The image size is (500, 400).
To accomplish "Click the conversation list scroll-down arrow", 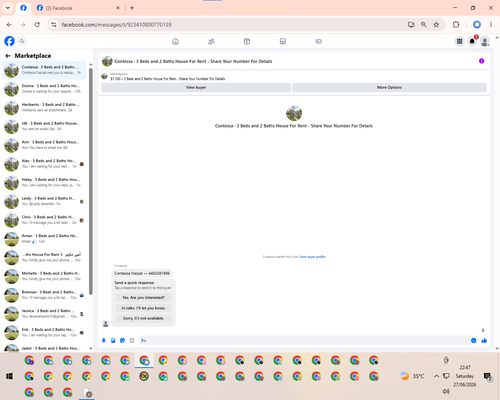I will click(x=91, y=348).
